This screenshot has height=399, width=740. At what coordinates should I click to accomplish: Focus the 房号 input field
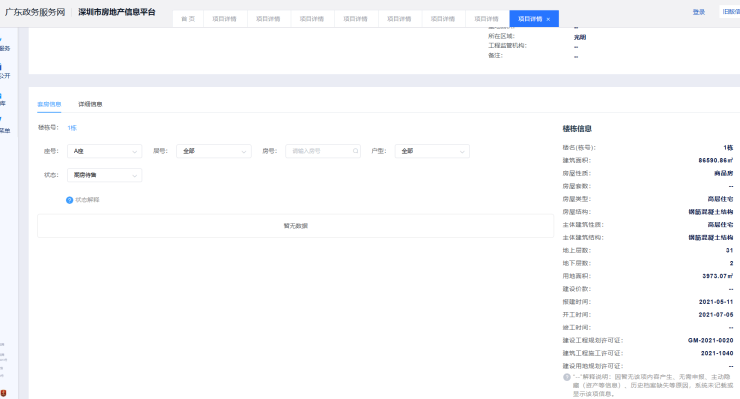pos(323,151)
